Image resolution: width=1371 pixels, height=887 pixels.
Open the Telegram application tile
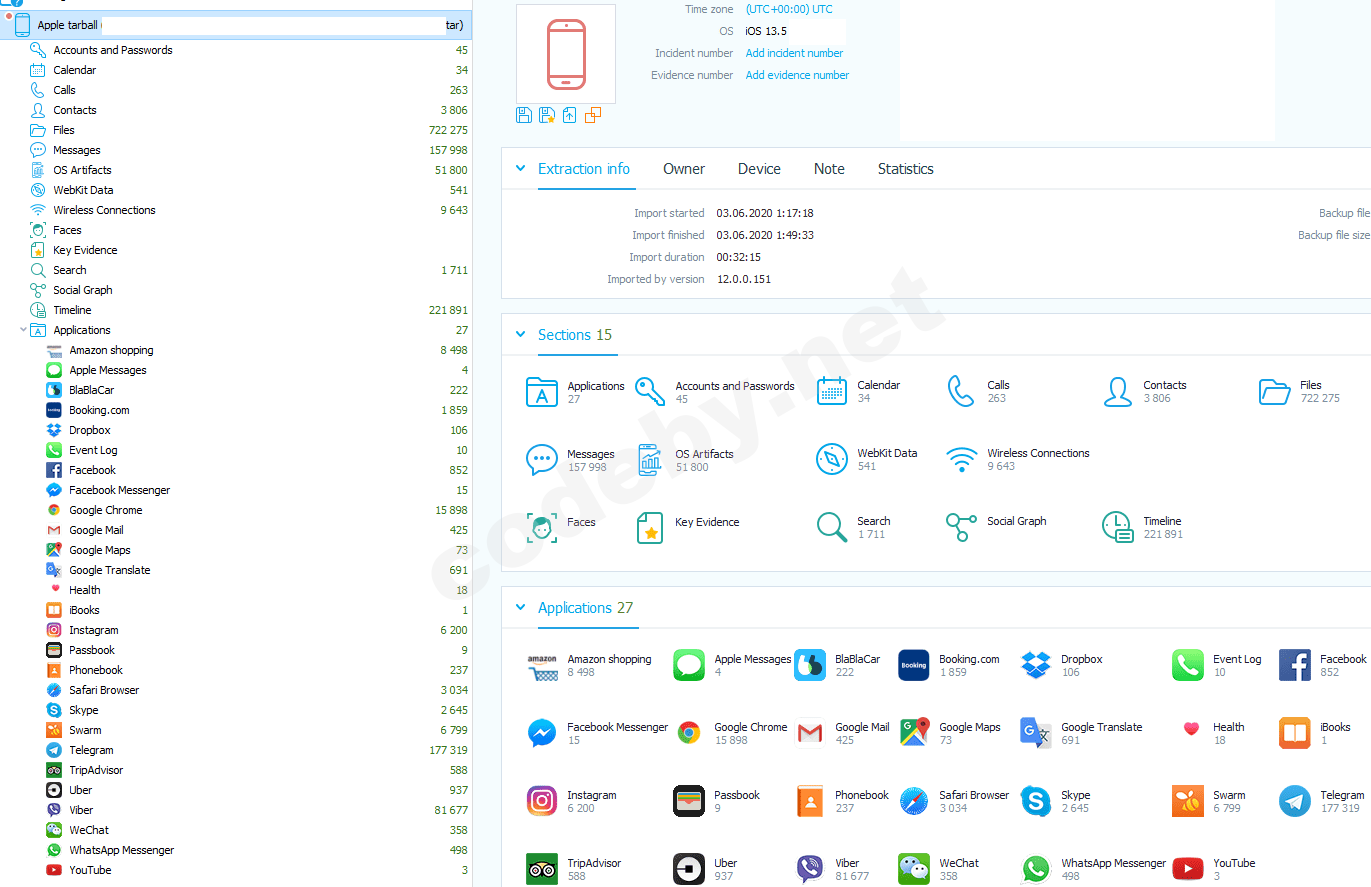click(1322, 801)
